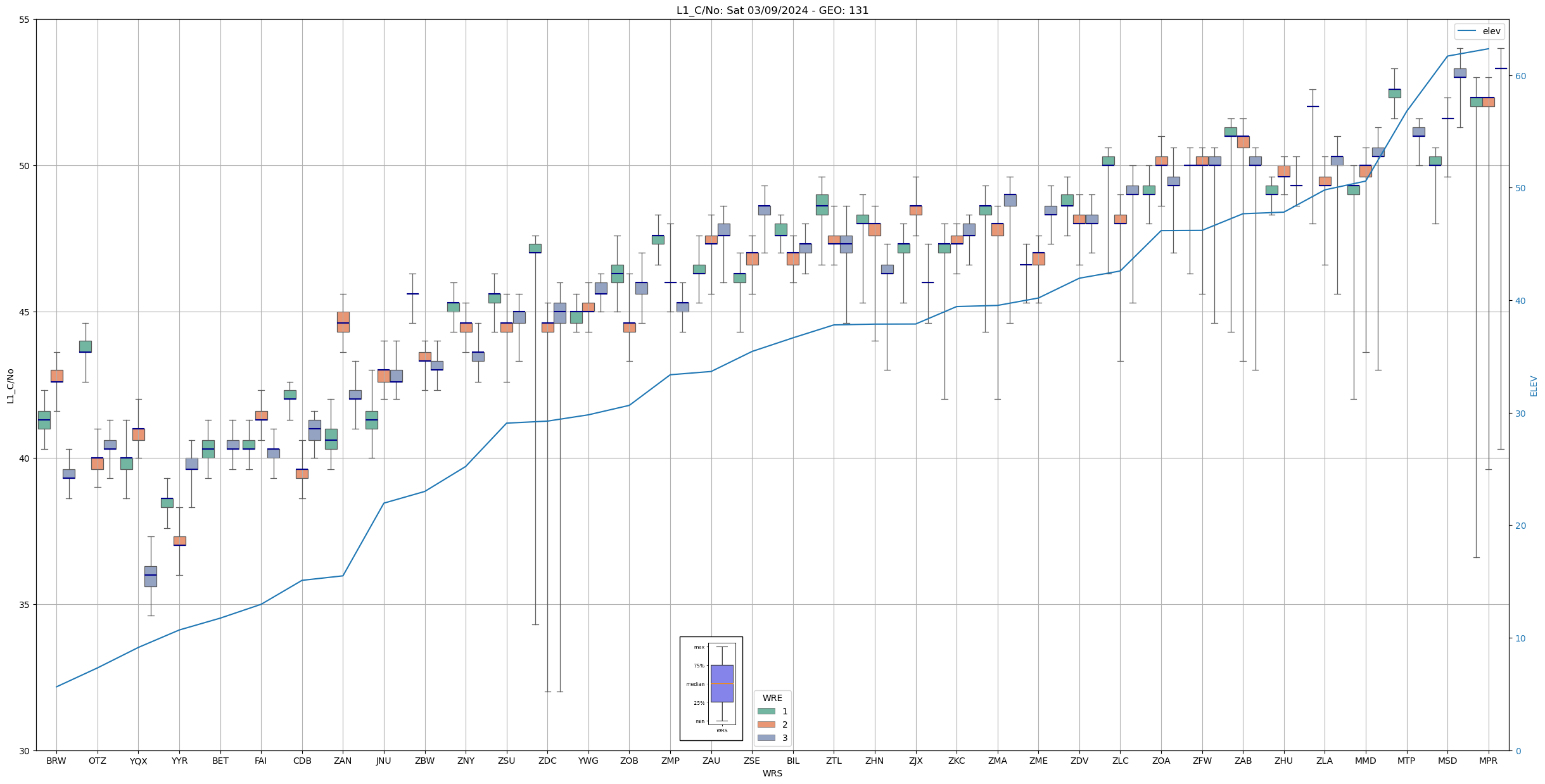Click the ZAB x-axis label

[1243, 761]
